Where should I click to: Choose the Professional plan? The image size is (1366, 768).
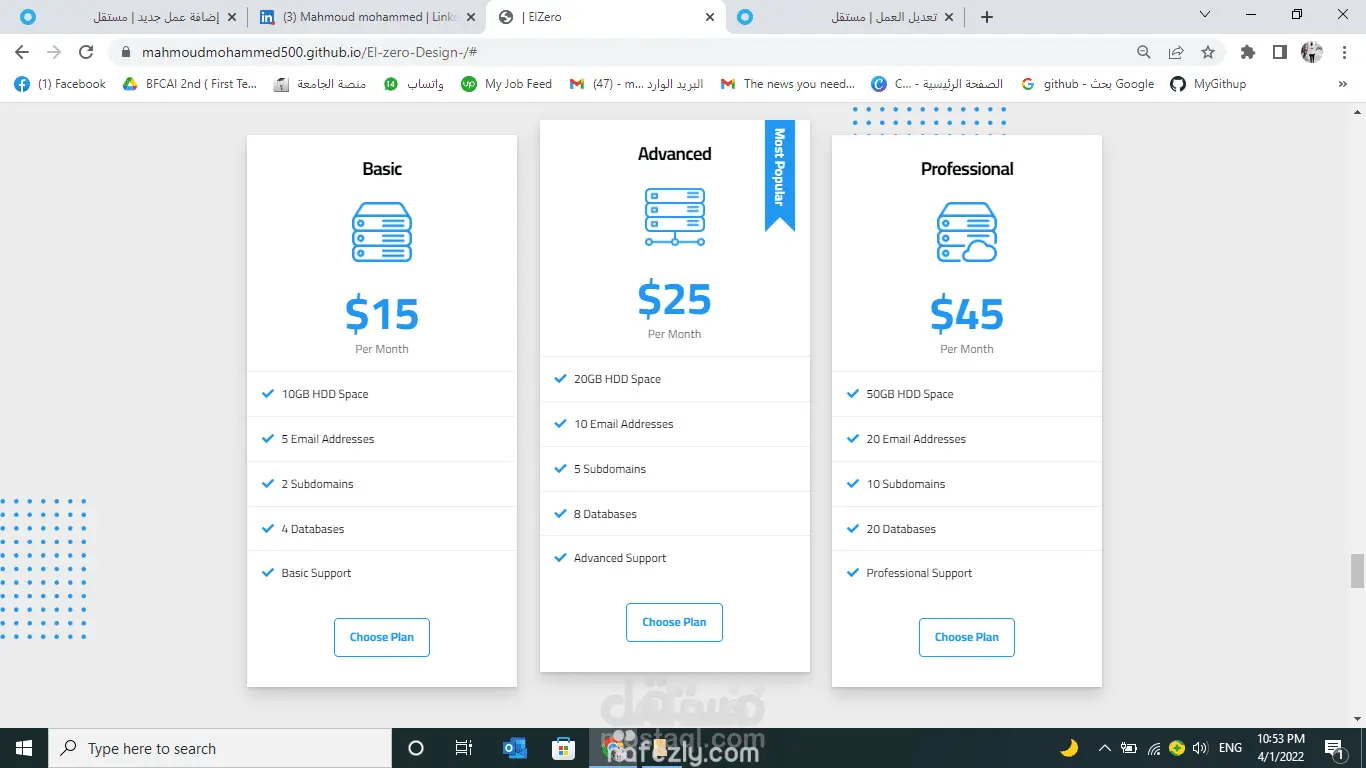(967, 637)
